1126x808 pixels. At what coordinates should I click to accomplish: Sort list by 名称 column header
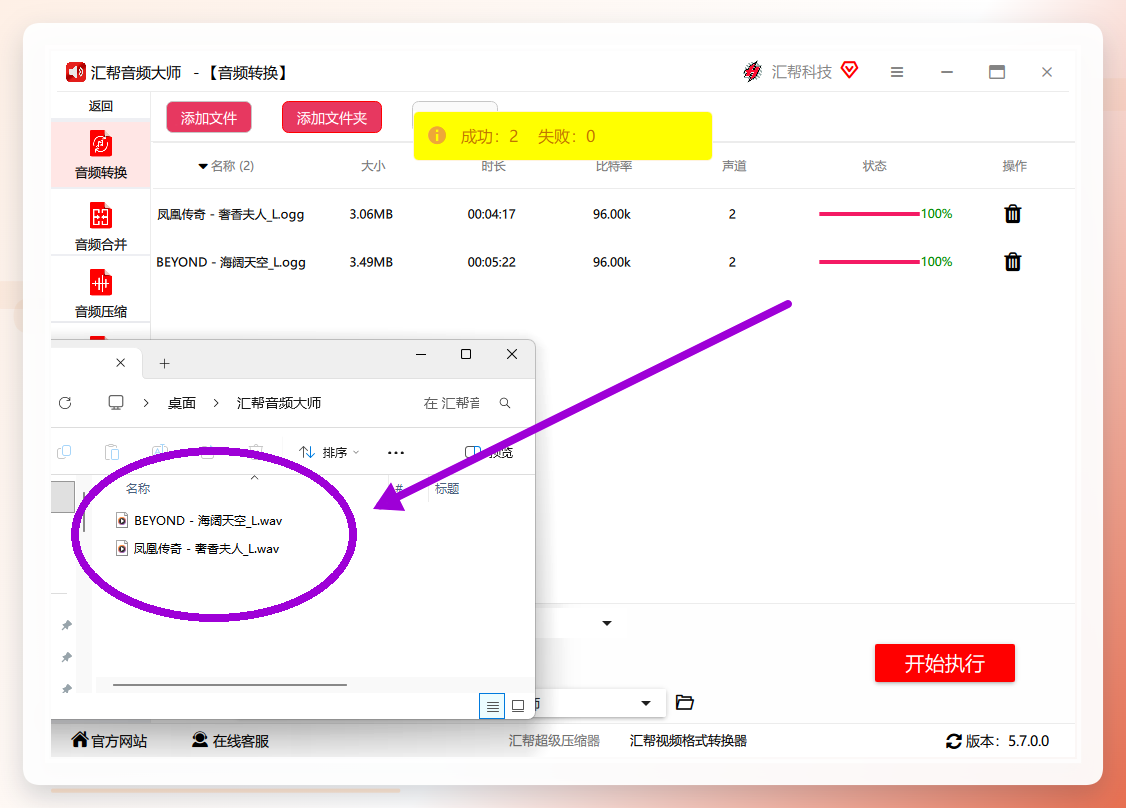coord(226,166)
